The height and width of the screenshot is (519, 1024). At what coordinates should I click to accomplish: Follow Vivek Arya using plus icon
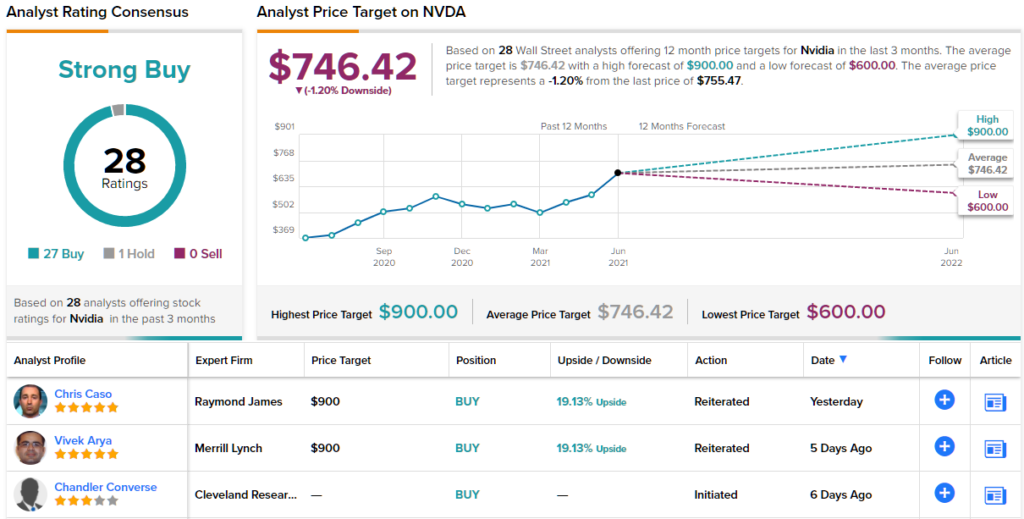click(944, 447)
